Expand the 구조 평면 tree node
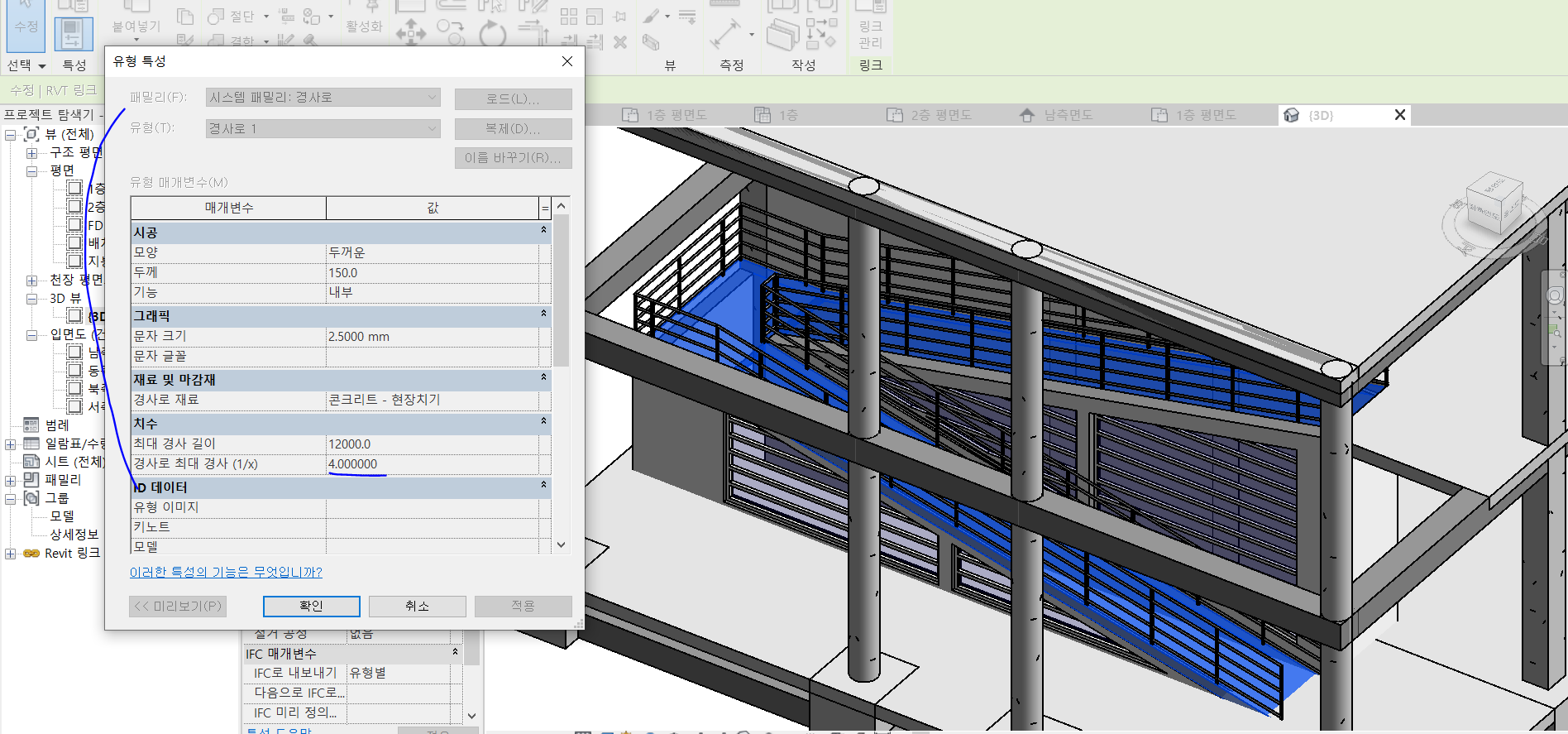The width and height of the screenshot is (1568, 734). pyautogui.click(x=31, y=153)
